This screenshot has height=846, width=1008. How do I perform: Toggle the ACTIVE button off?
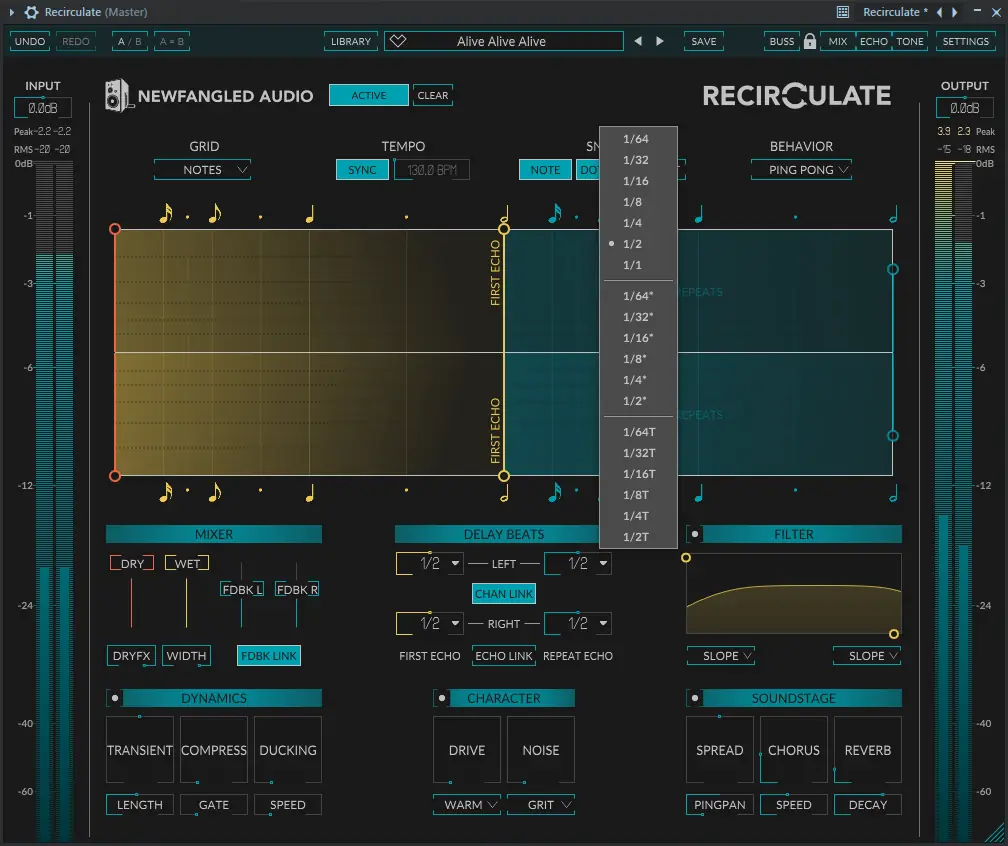click(x=368, y=95)
